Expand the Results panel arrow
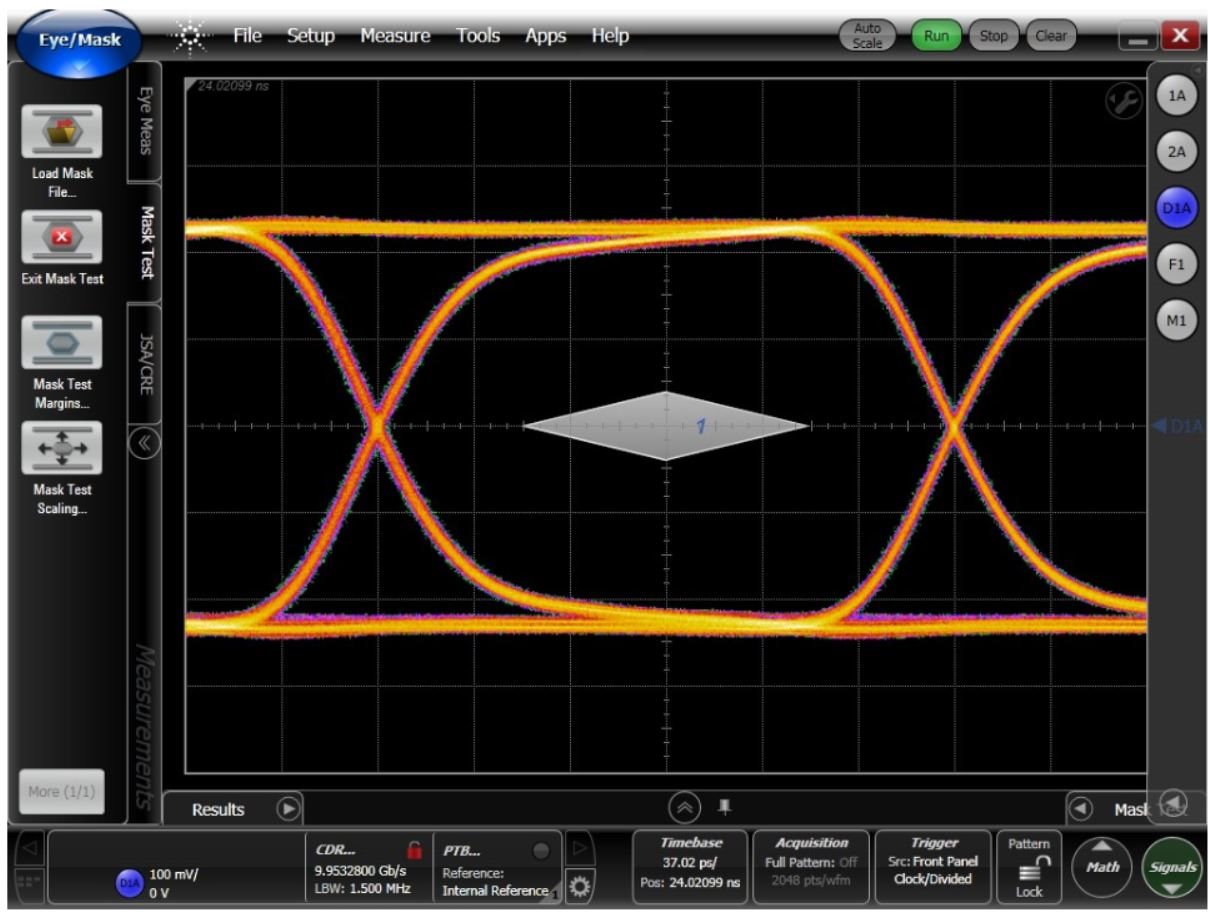Image resolution: width=1209 pixels, height=914 pixels. click(x=288, y=809)
